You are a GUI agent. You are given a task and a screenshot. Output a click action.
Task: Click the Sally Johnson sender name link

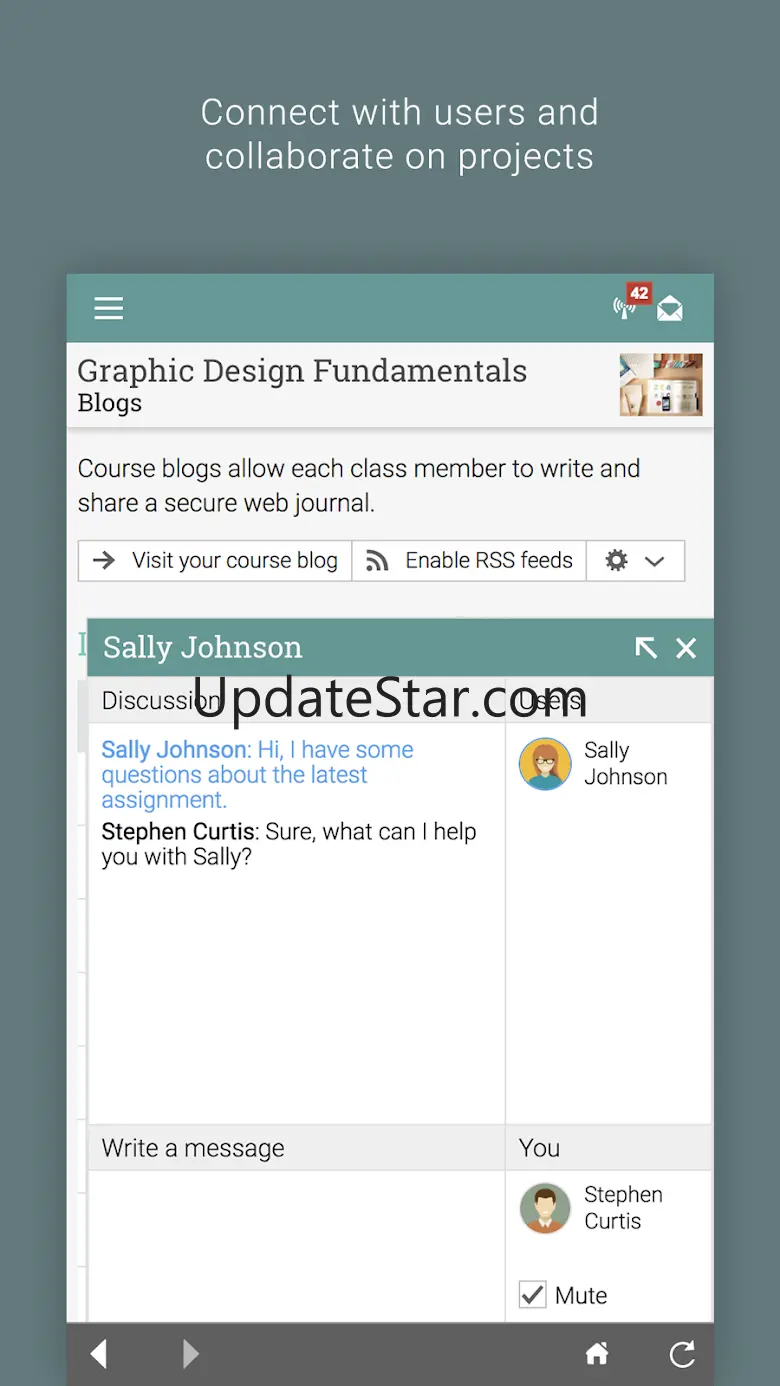tap(174, 750)
